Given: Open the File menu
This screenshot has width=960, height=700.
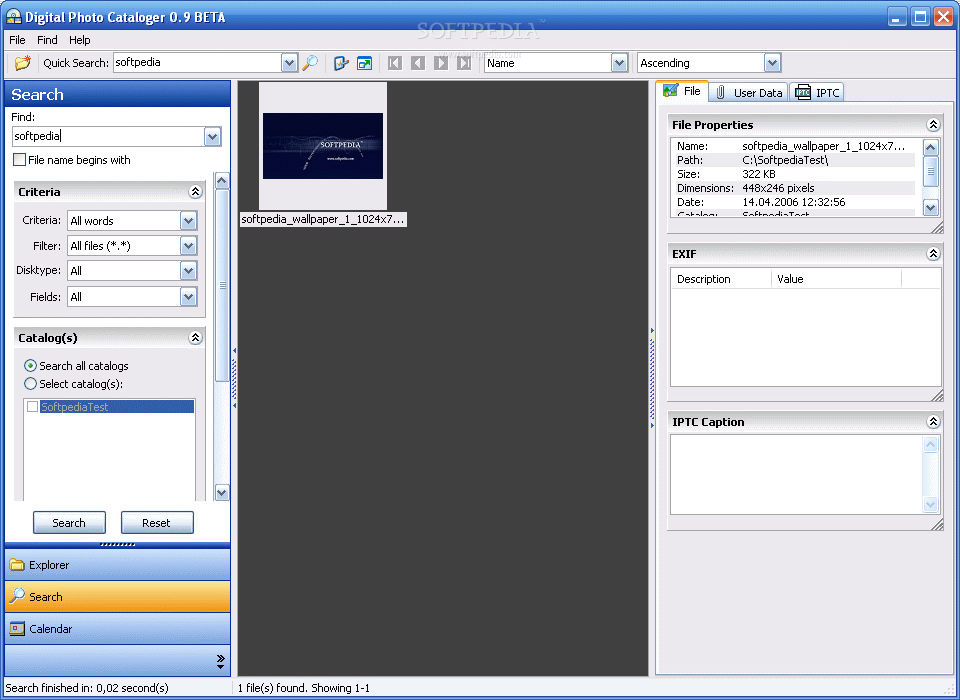Looking at the screenshot, I should 17,40.
